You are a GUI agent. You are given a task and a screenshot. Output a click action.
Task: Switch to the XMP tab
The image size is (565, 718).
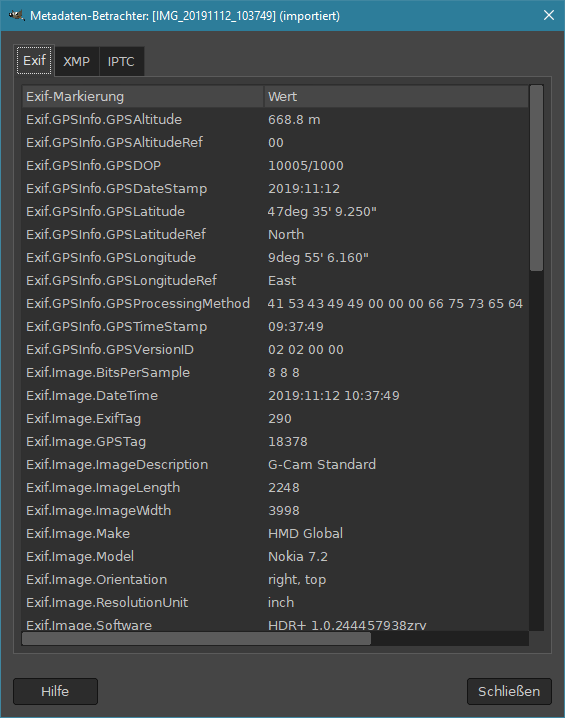[x=76, y=61]
